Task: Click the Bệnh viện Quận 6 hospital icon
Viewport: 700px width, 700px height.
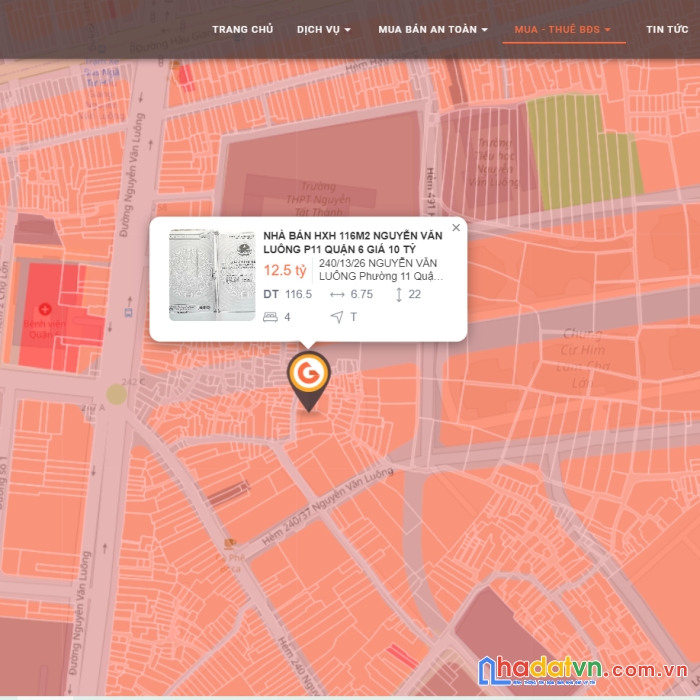Action: pos(45,309)
